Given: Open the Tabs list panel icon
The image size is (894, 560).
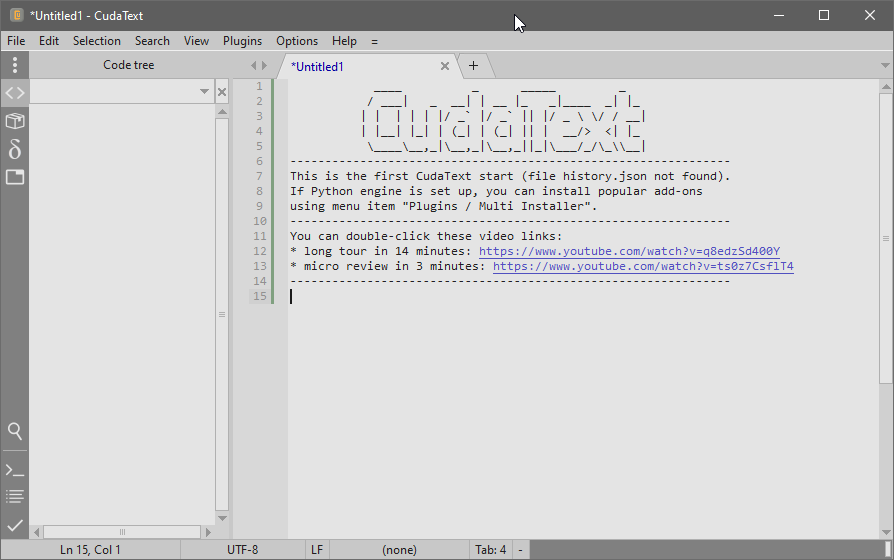Looking at the screenshot, I should coord(15,177).
